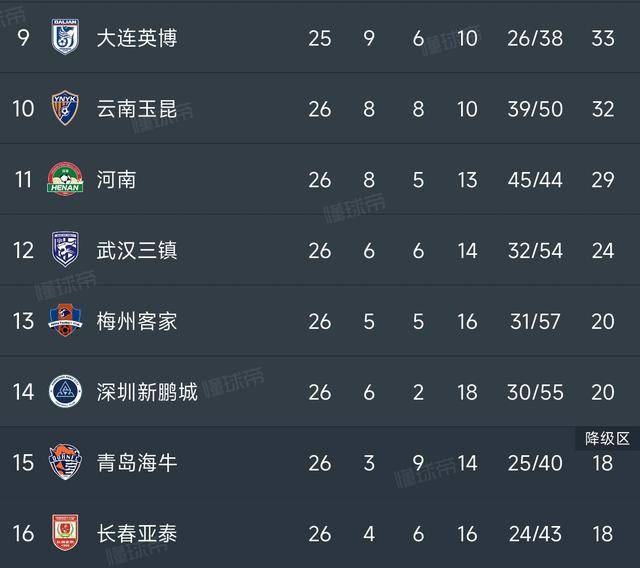Open the 武汉三镇 shield logo
The height and width of the screenshot is (568, 640).
pyautogui.click(x=65, y=249)
